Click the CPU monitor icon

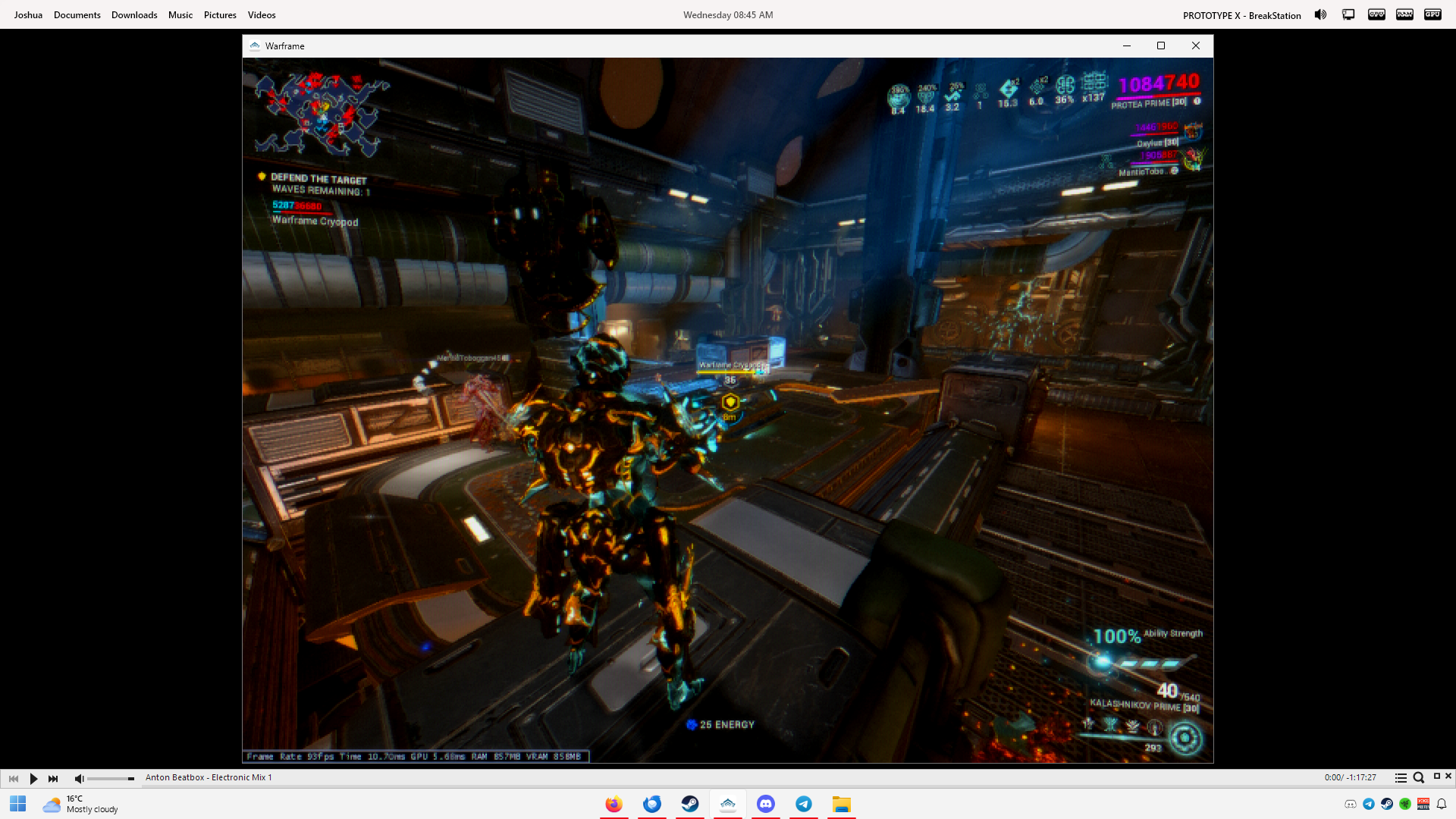(x=1376, y=14)
